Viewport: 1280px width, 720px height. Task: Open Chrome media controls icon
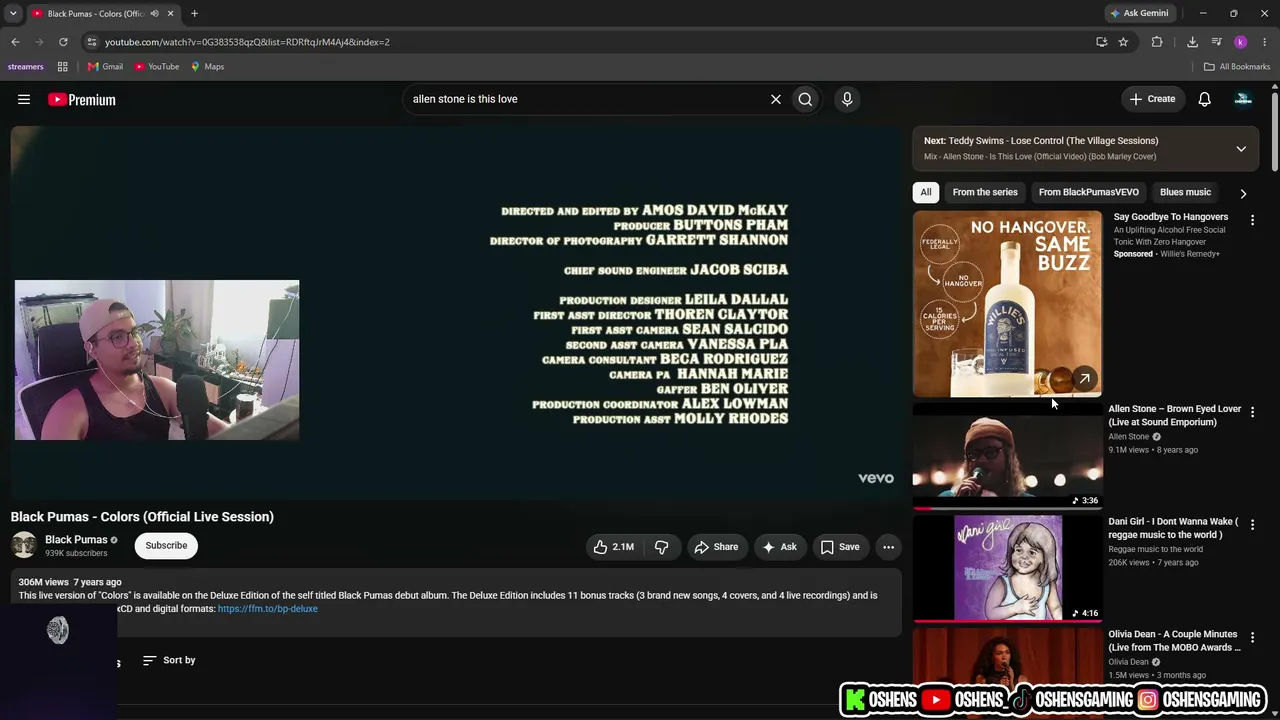(1216, 42)
